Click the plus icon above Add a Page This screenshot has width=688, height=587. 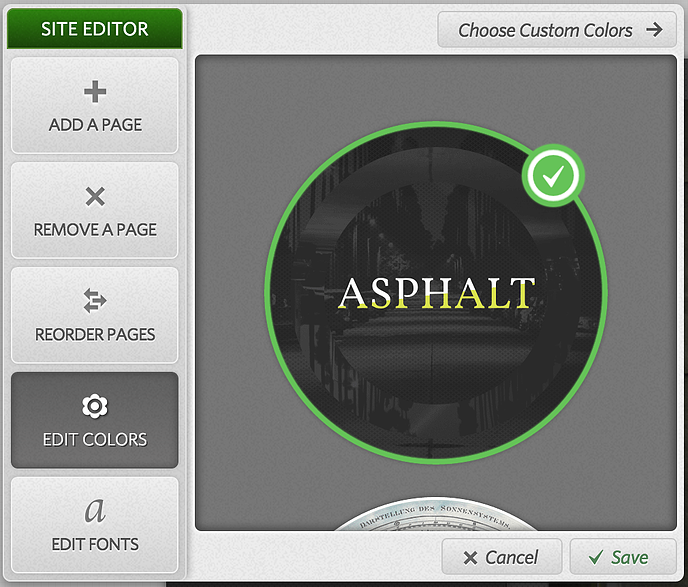(95, 91)
